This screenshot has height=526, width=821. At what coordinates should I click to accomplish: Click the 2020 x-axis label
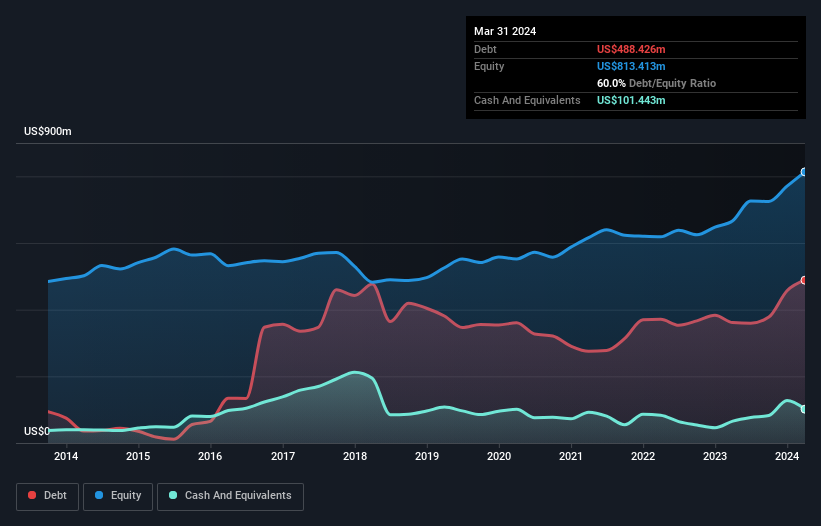[x=499, y=456]
